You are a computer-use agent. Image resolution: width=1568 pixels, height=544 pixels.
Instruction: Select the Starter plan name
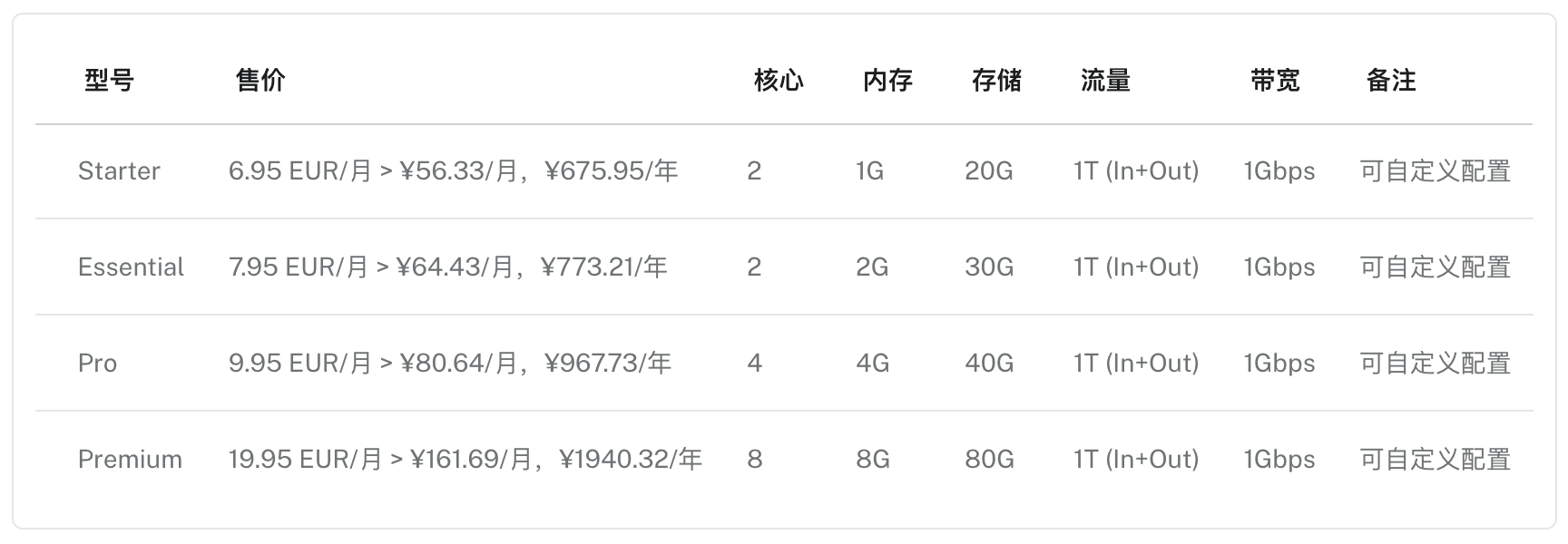[119, 171]
